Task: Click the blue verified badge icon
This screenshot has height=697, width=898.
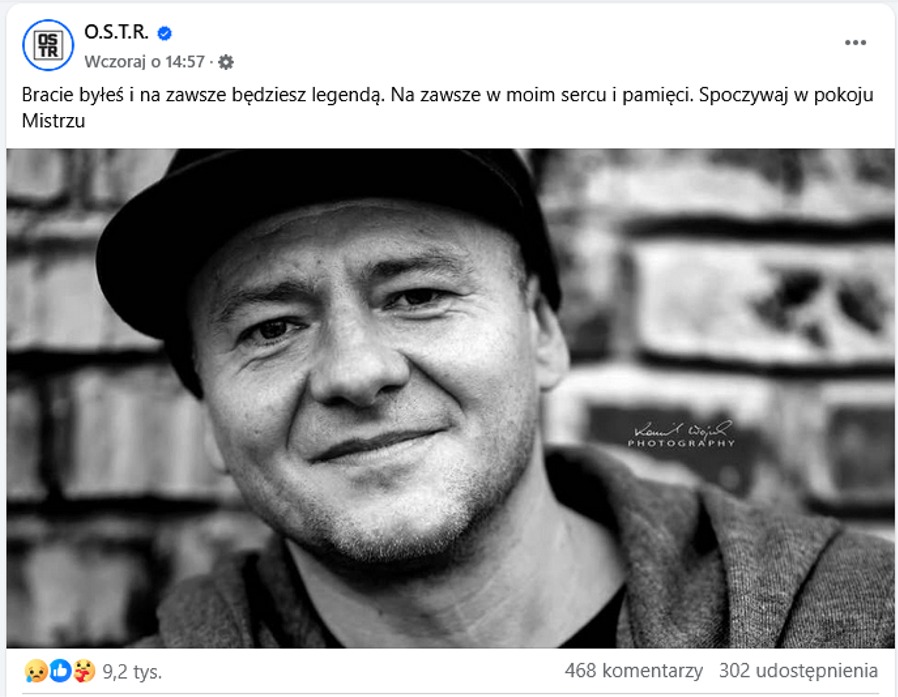Action: coord(164,34)
